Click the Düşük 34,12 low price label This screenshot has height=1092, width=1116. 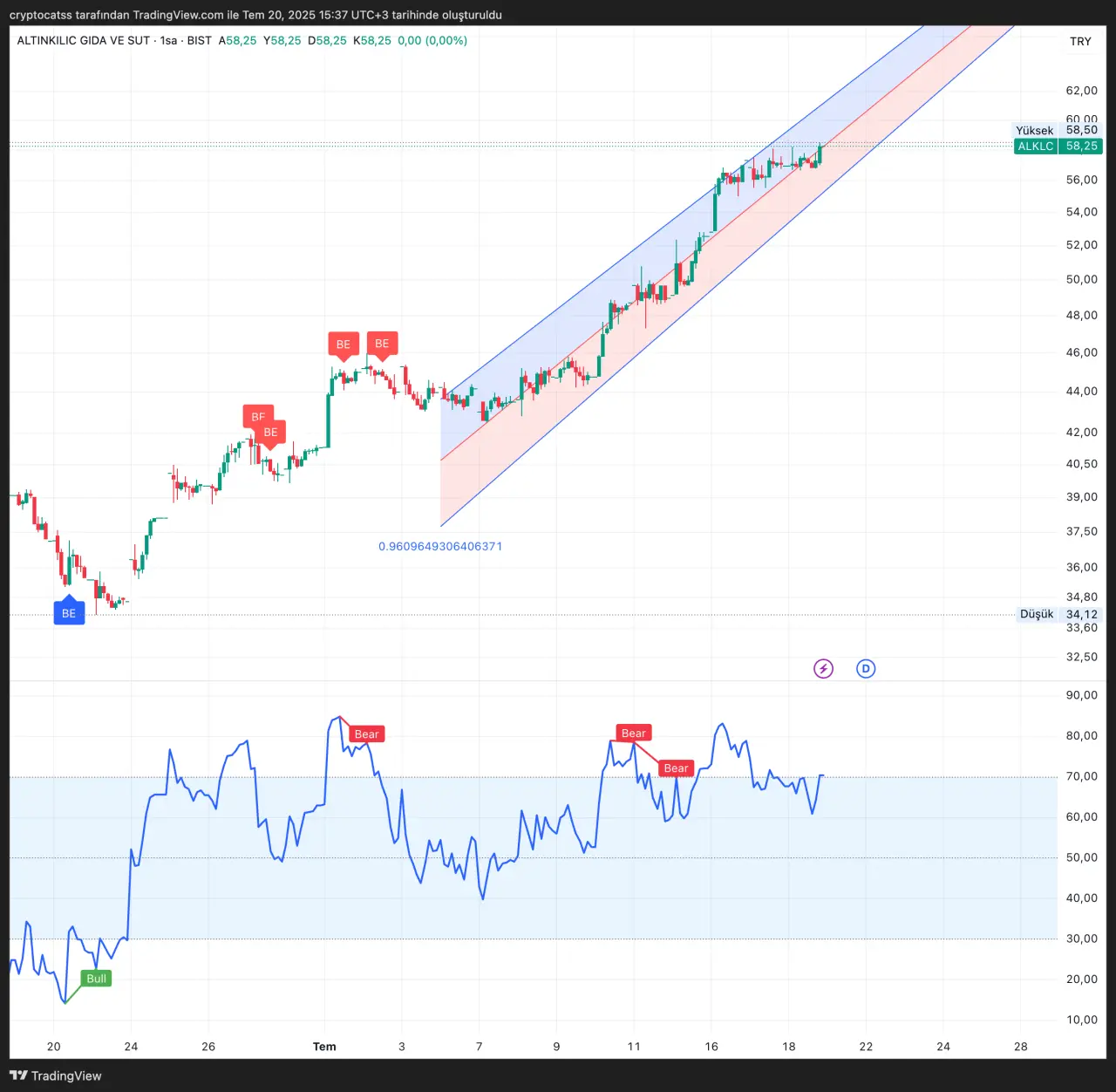click(x=1058, y=614)
